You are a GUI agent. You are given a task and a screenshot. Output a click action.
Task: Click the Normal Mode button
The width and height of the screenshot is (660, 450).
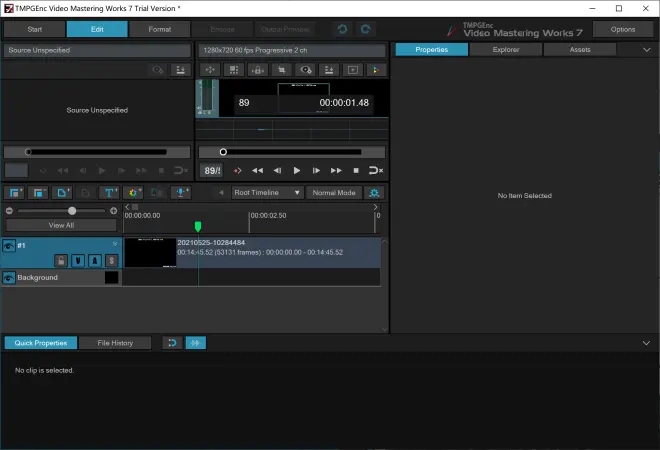[334, 193]
